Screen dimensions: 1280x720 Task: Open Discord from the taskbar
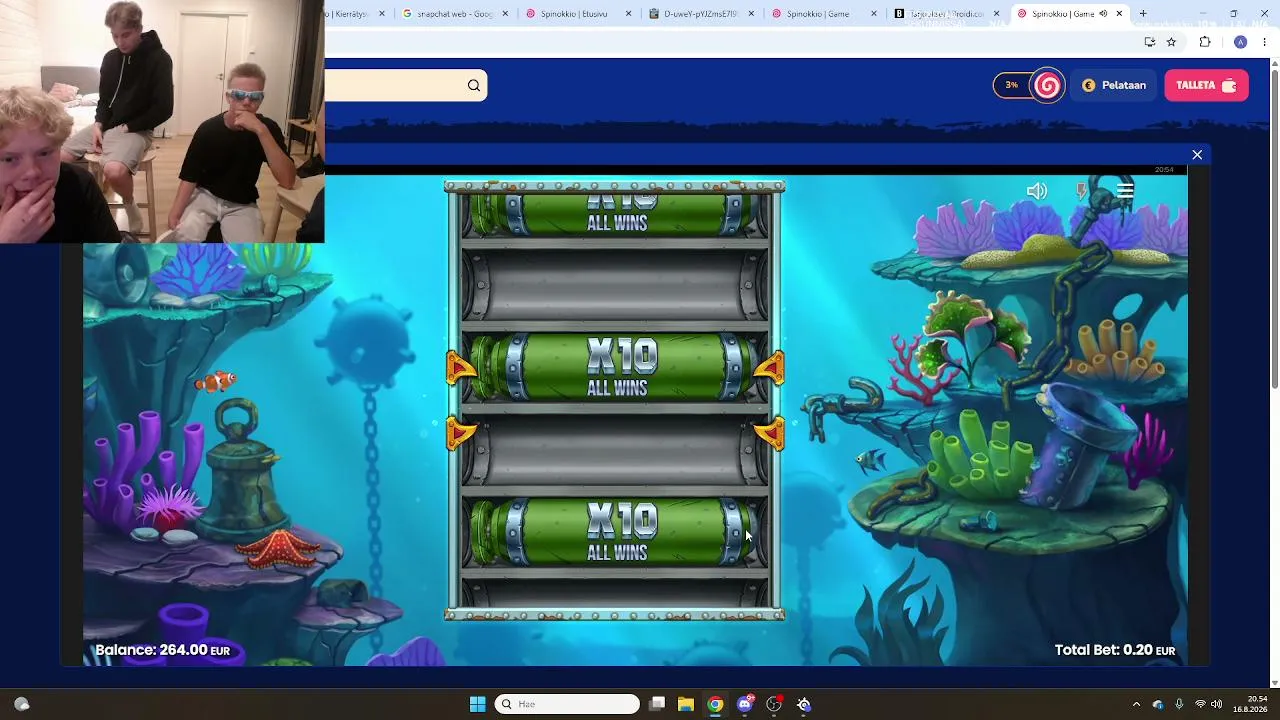click(x=745, y=704)
